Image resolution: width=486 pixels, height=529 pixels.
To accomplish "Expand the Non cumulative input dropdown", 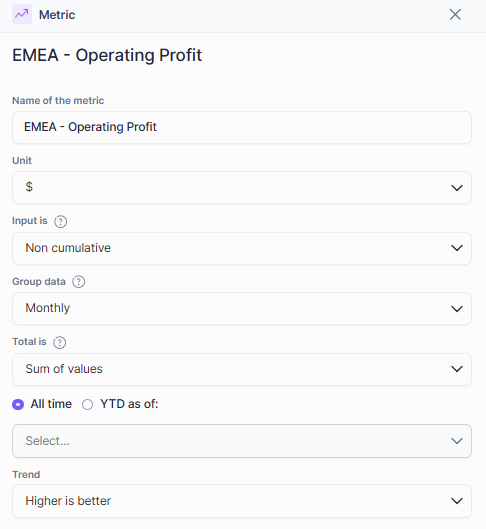I will (242, 248).
